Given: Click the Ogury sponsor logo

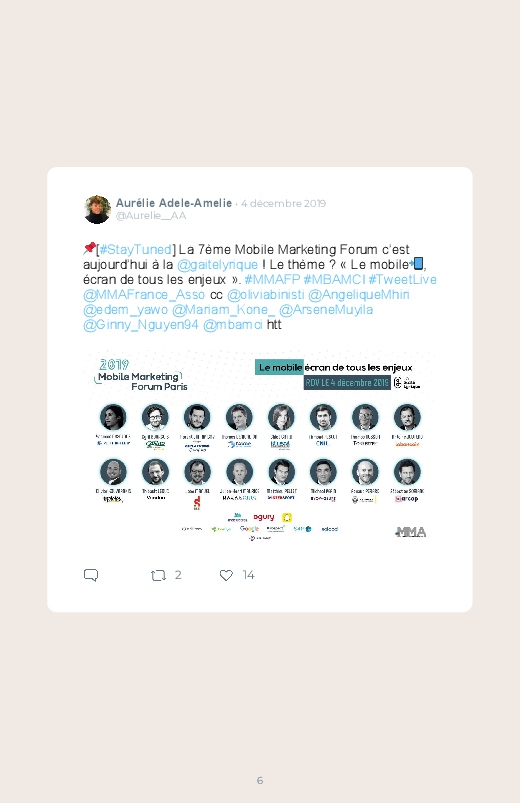Looking at the screenshot, I should pyautogui.click(x=264, y=517).
